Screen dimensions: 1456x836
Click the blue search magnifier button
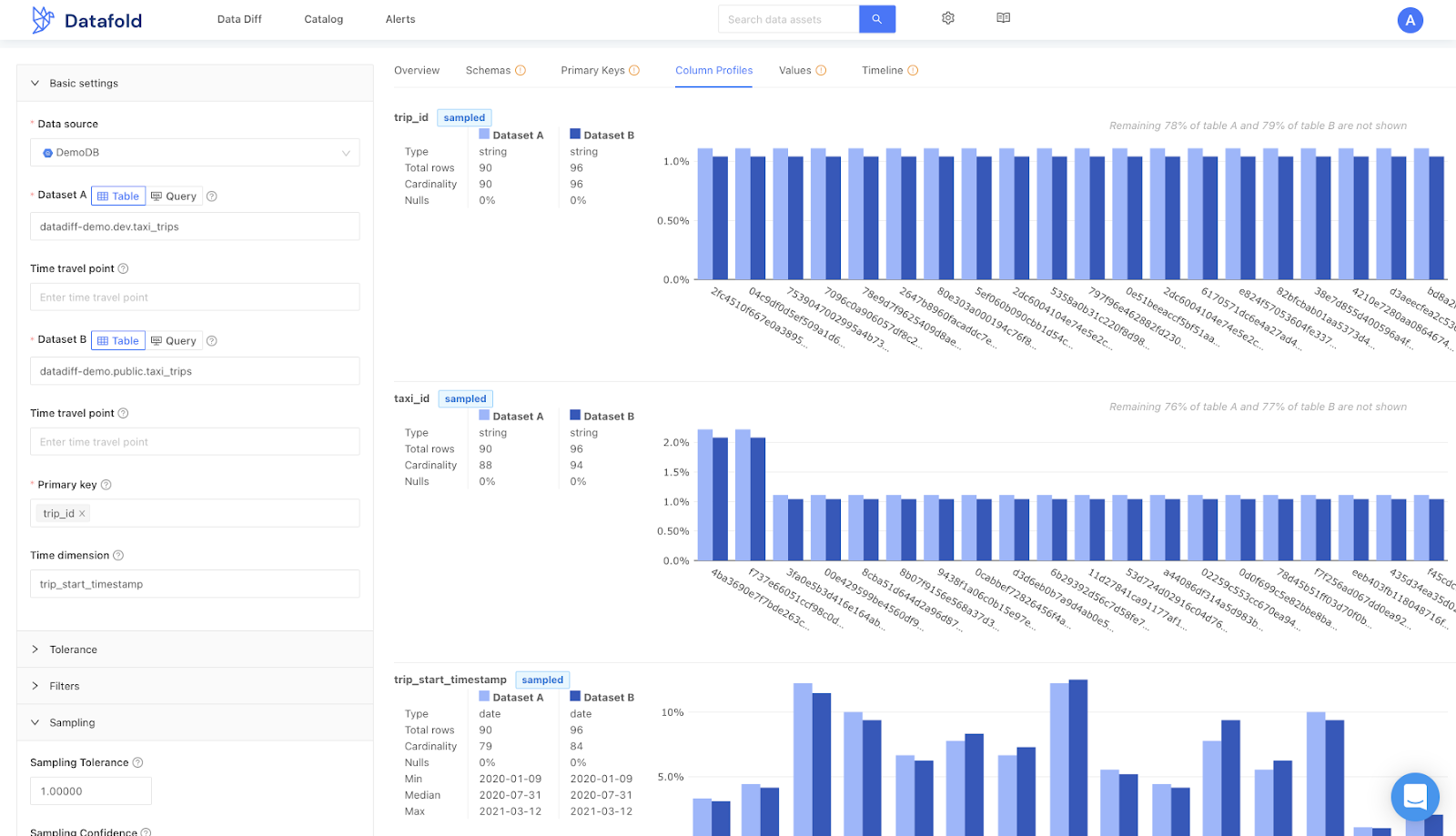point(877,19)
